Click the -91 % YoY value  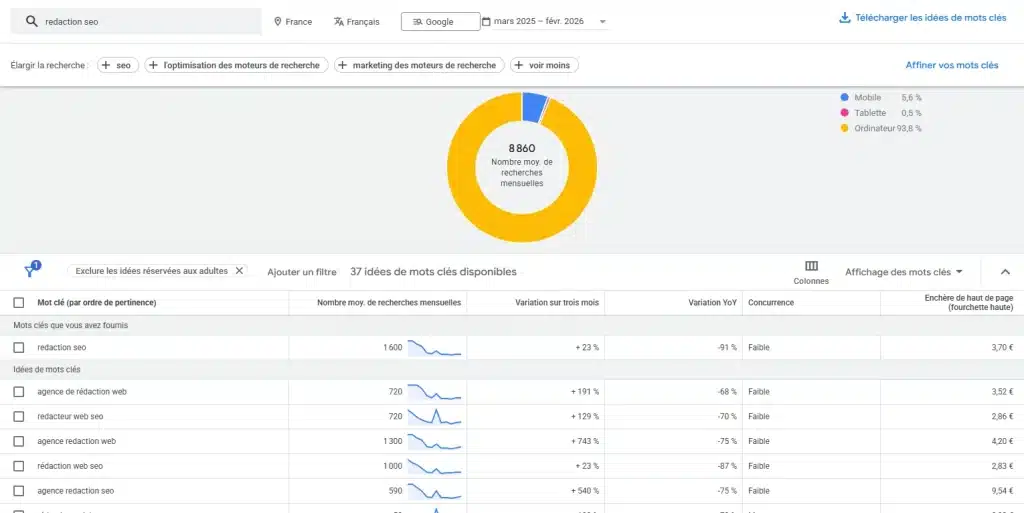[727, 348]
